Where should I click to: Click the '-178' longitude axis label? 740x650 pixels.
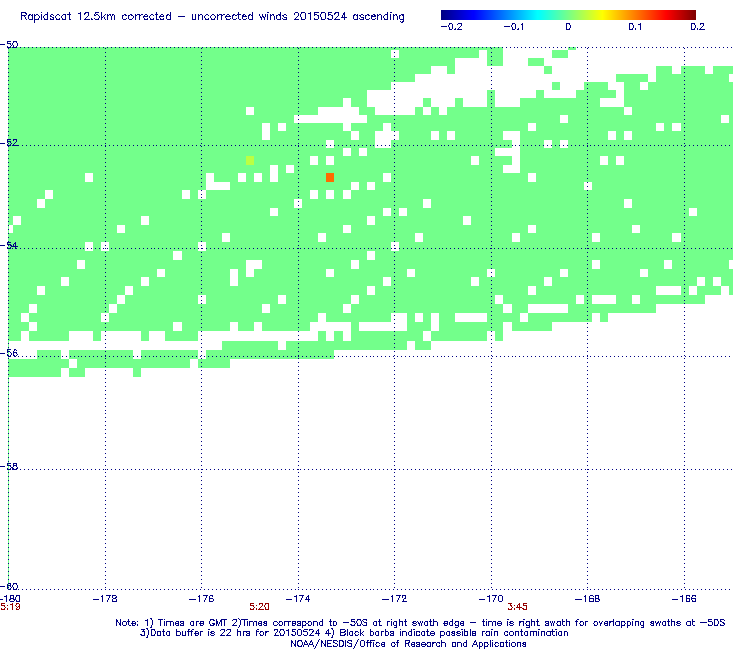pos(105,599)
